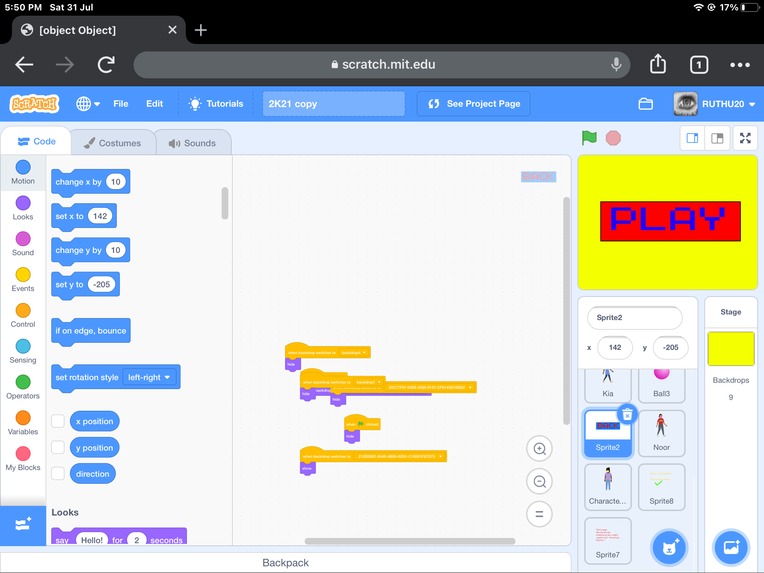Delete Sprite2 with the trash icon

click(627, 414)
